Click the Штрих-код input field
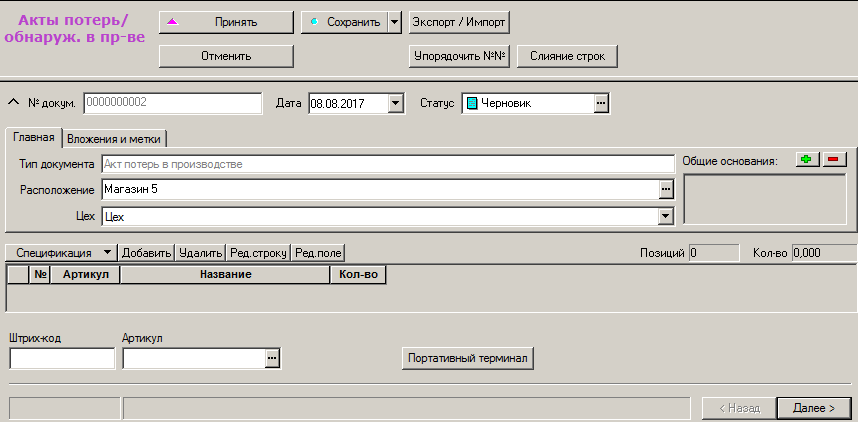 62,359
